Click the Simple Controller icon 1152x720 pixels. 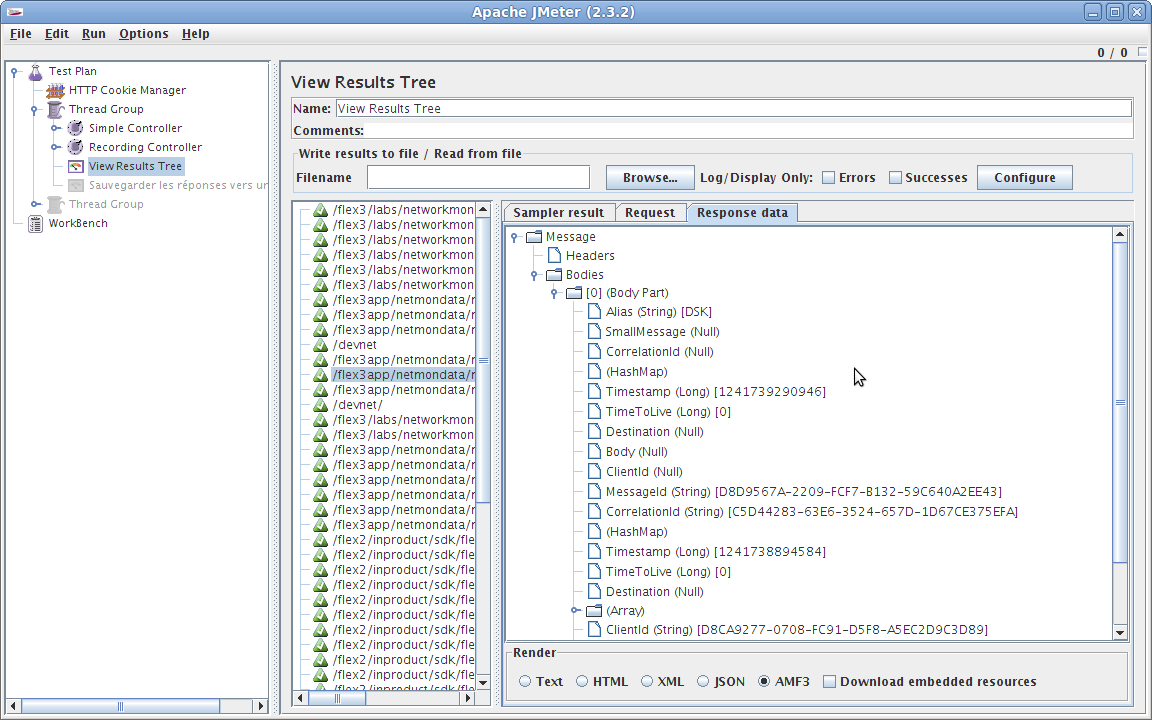pos(75,127)
